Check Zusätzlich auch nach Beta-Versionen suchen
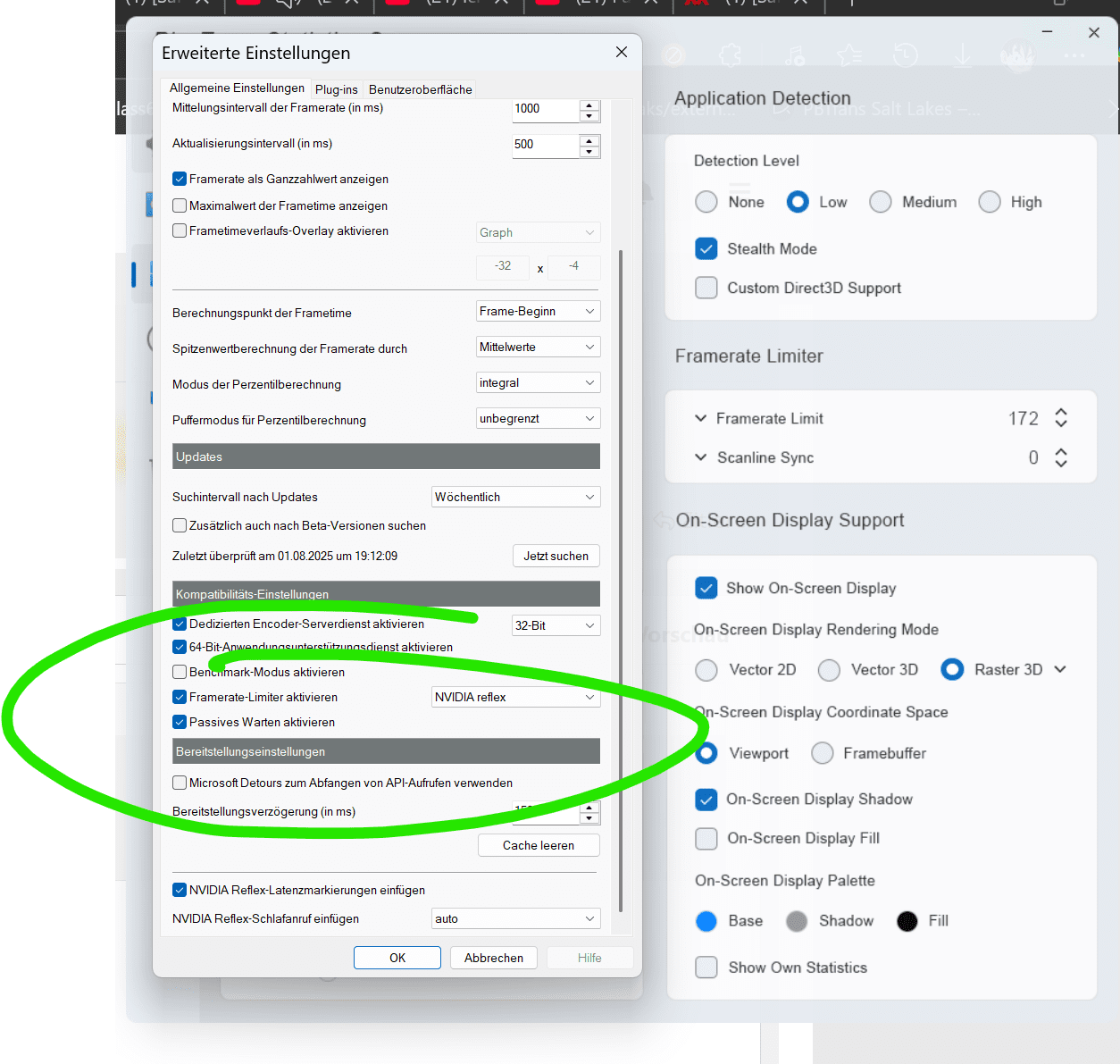Image resolution: width=1120 pixels, height=1064 pixels. tap(180, 525)
